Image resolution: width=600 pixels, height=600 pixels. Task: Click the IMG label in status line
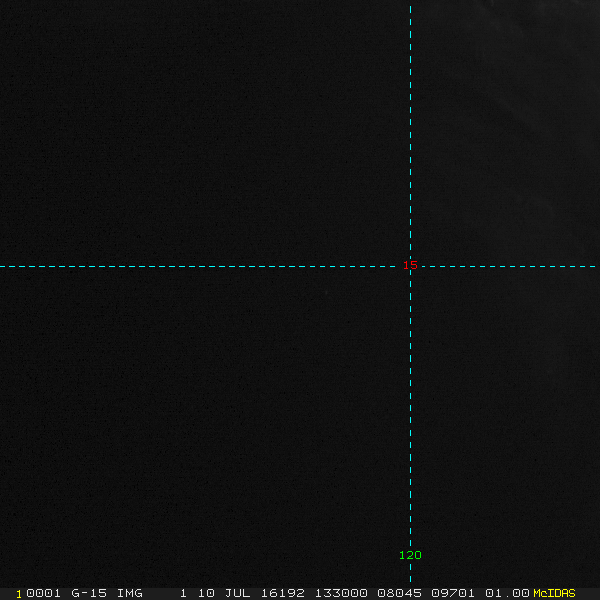(130, 593)
